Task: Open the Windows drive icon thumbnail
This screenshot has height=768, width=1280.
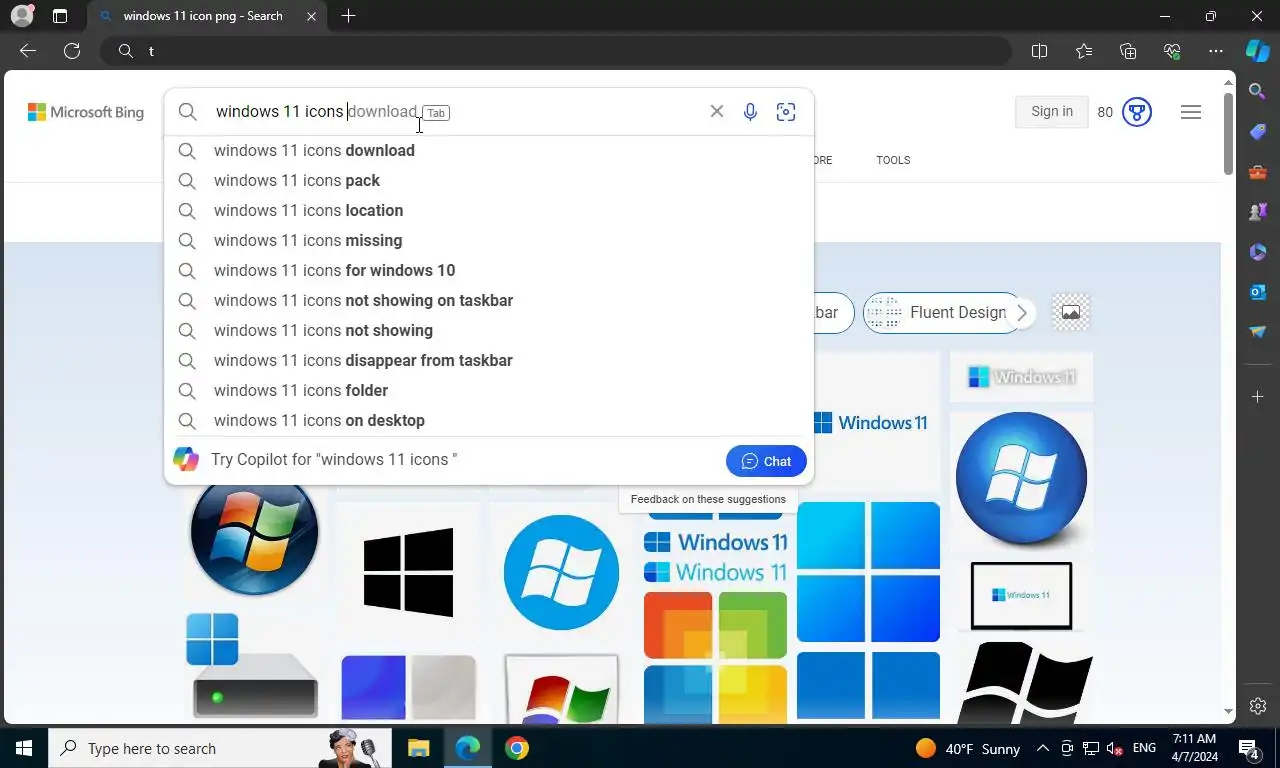Action: (x=254, y=665)
